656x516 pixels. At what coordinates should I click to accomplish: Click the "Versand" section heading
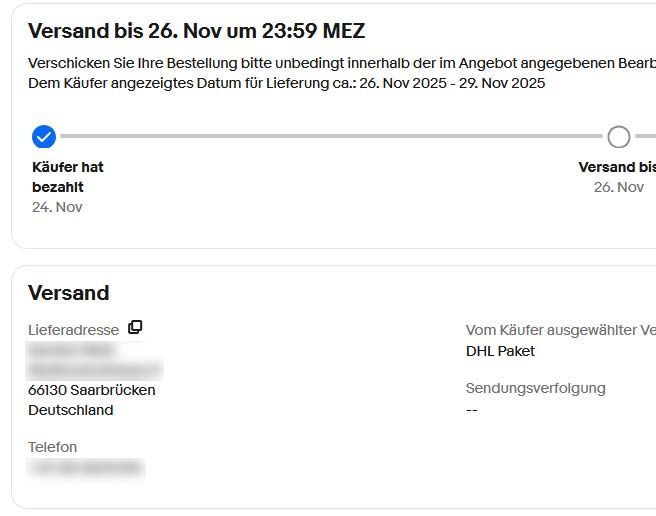click(x=68, y=293)
